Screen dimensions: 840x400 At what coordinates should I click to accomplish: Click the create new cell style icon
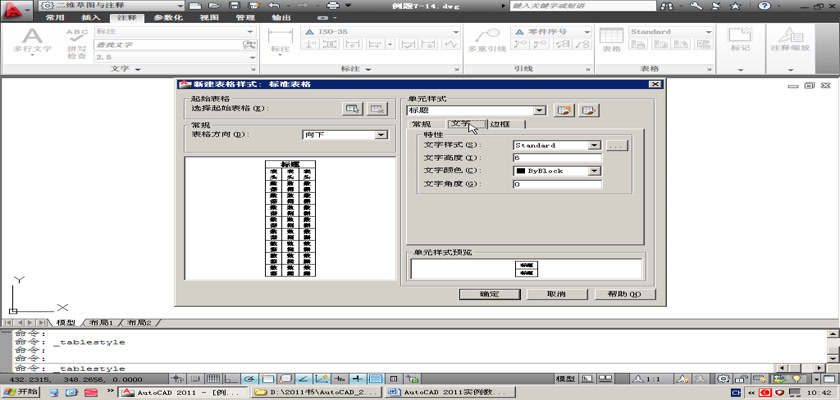pos(564,110)
